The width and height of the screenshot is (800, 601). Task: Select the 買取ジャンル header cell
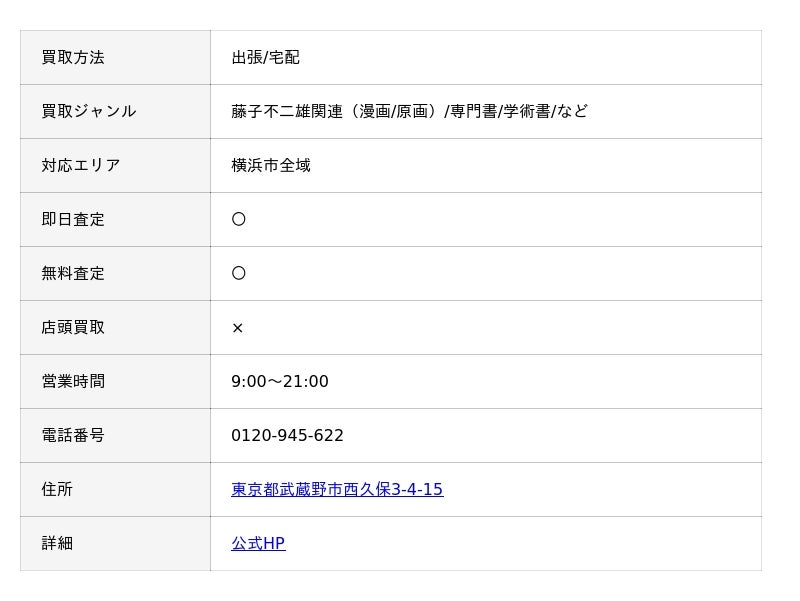point(115,112)
